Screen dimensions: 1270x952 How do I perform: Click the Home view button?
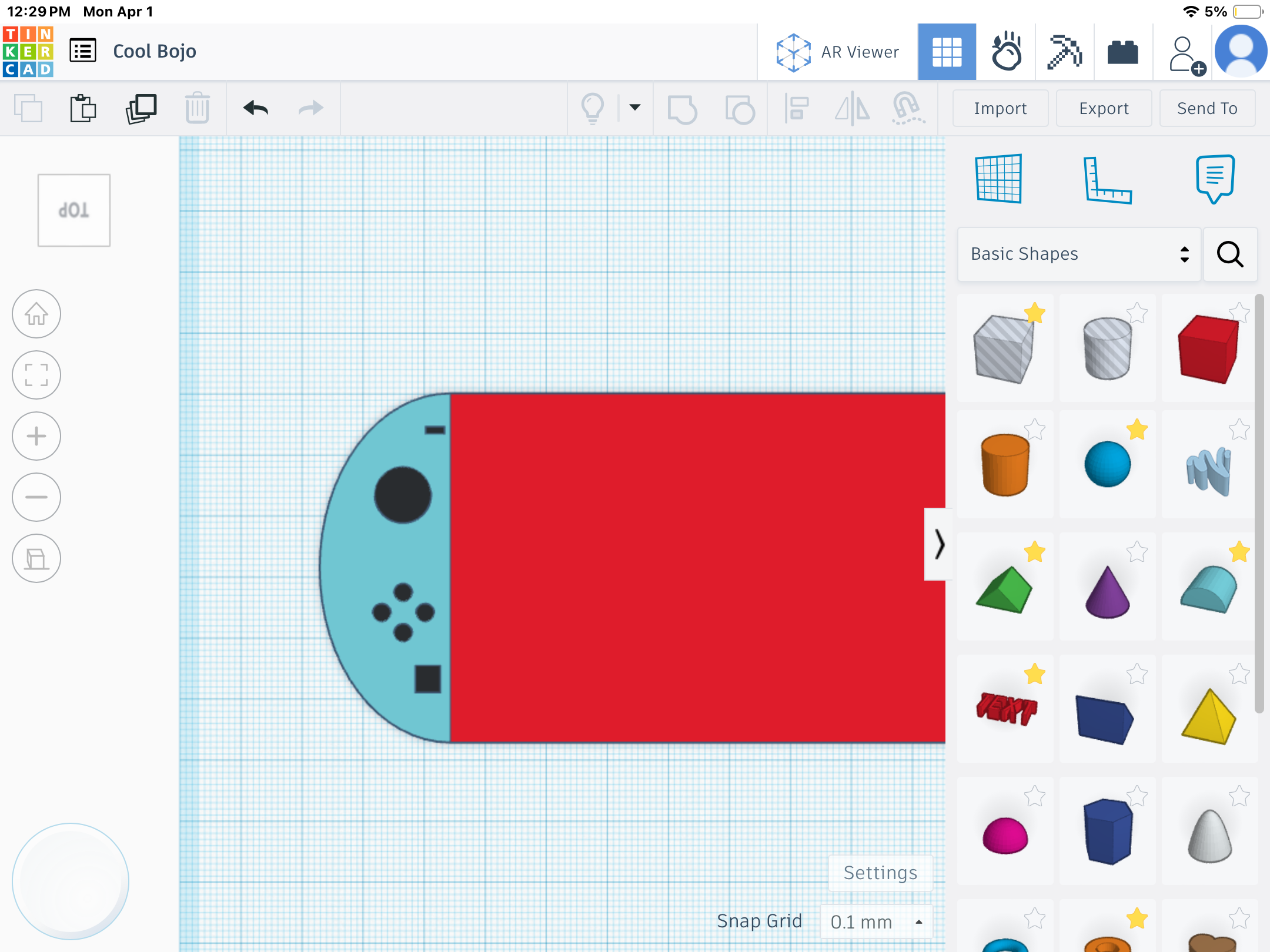[36, 314]
